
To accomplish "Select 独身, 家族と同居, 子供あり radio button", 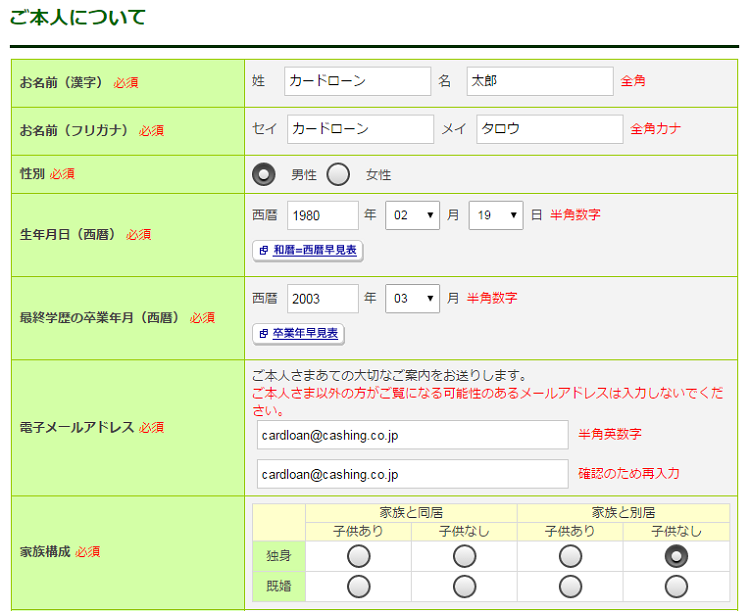I will click(x=358, y=556).
